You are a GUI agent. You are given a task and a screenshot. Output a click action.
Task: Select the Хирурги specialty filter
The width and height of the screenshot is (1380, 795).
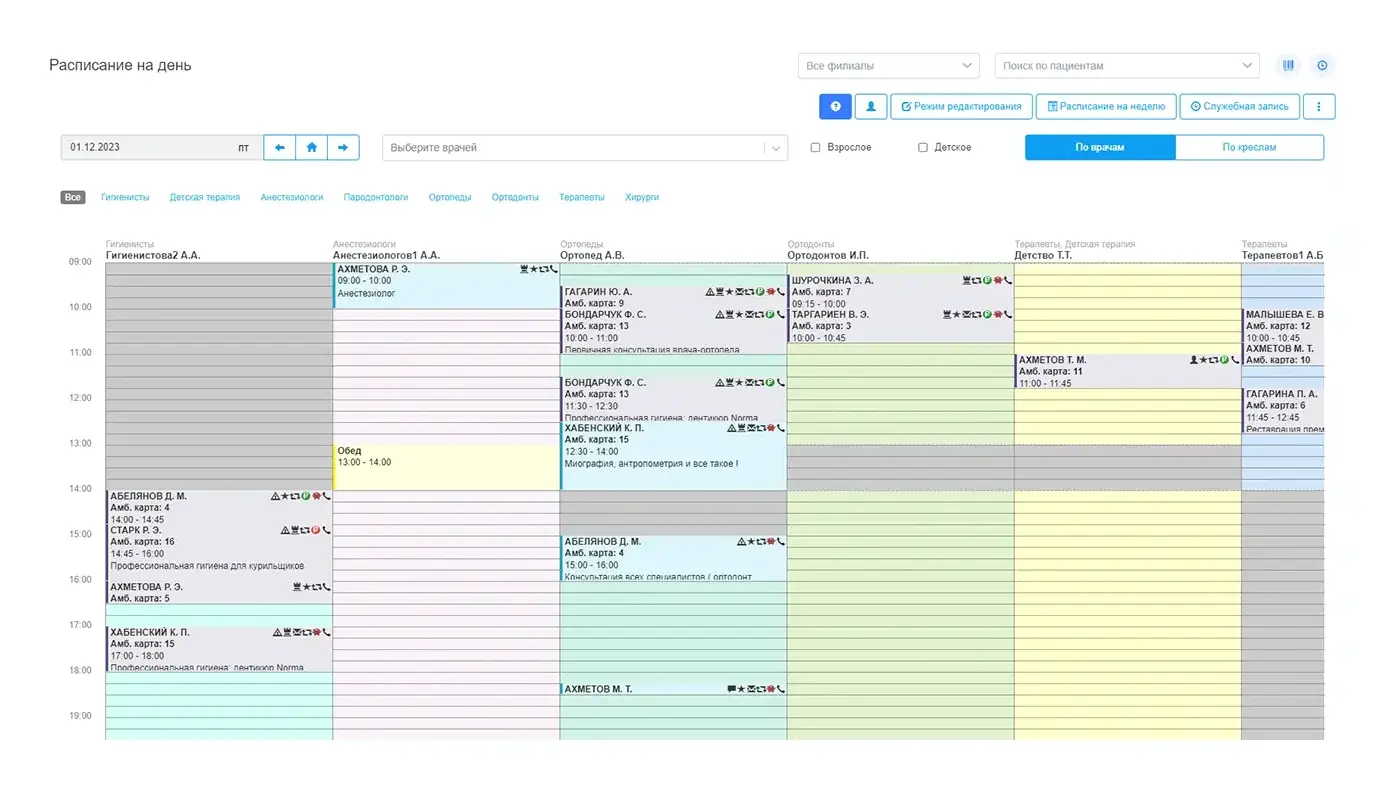642,198
